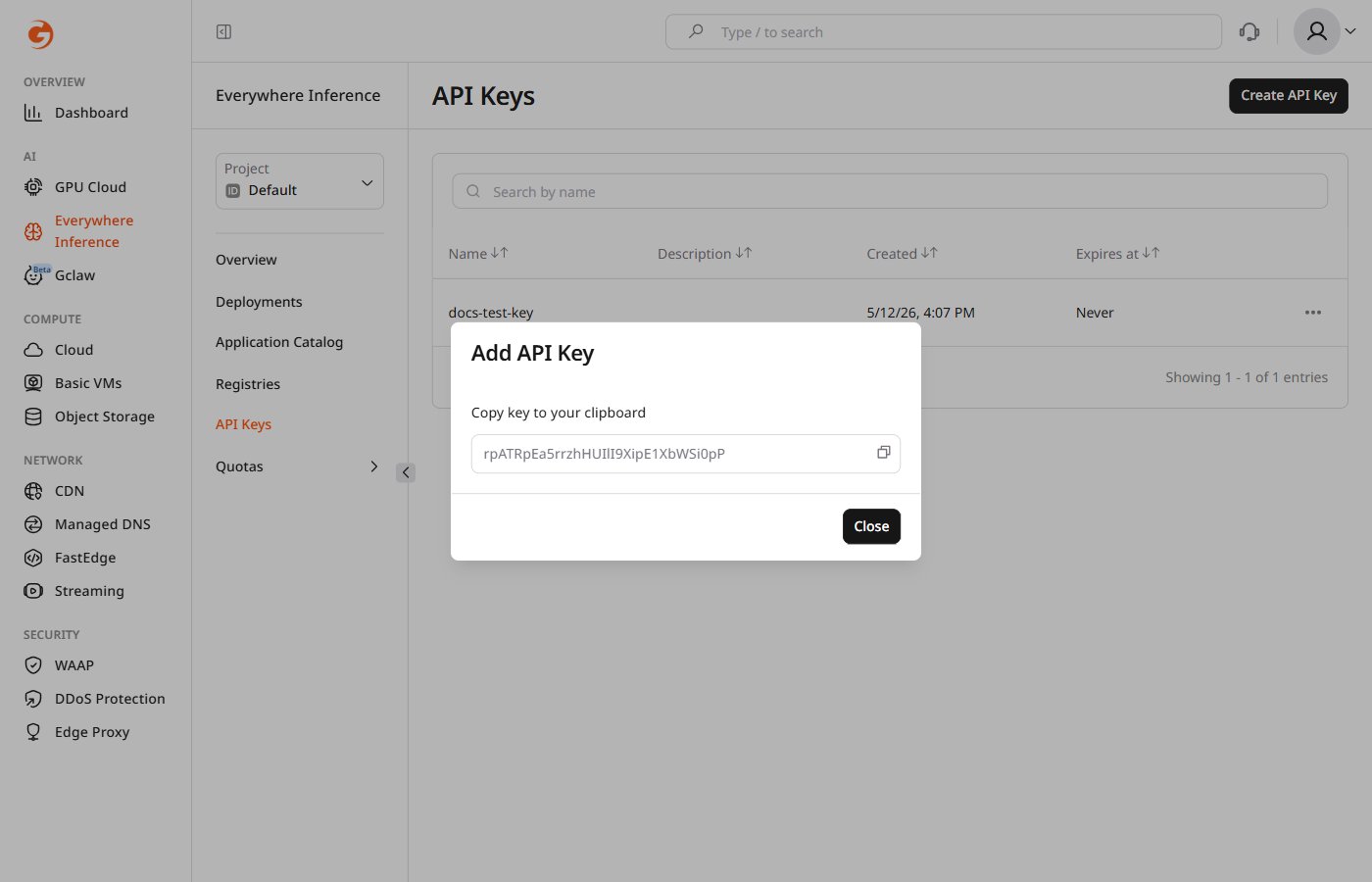Sort table by Name
This screenshot has height=882, width=1372.
(x=477, y=253)
